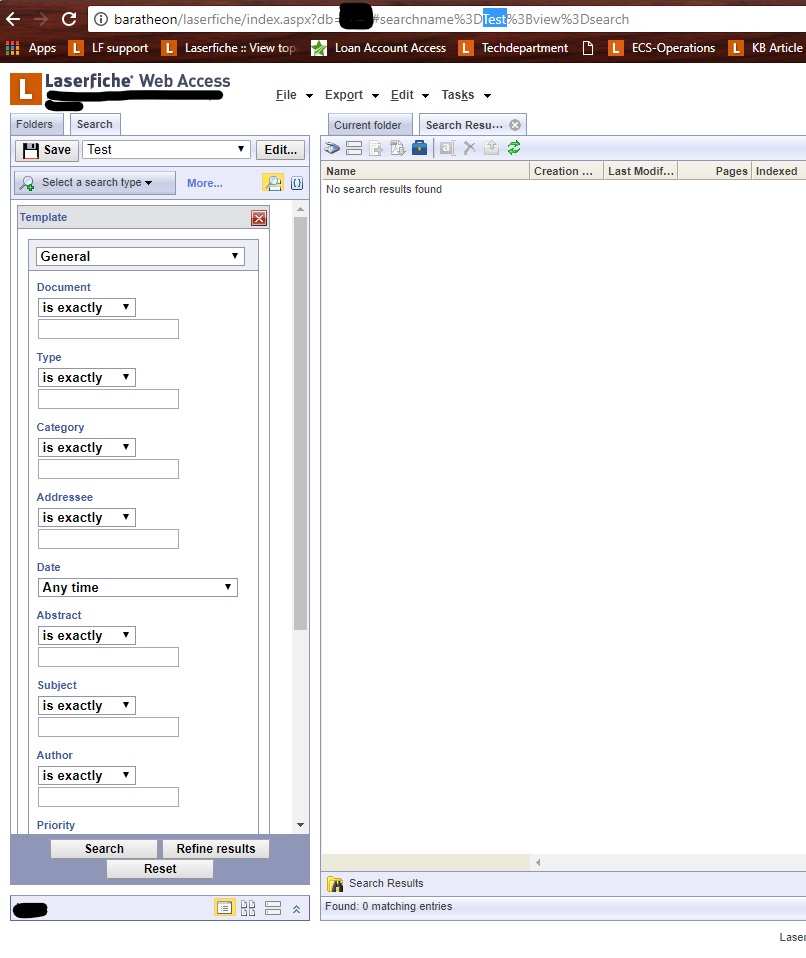Open the Tasks menu
The height and width of the screenshot is (958, 806).
pos(466,95)
